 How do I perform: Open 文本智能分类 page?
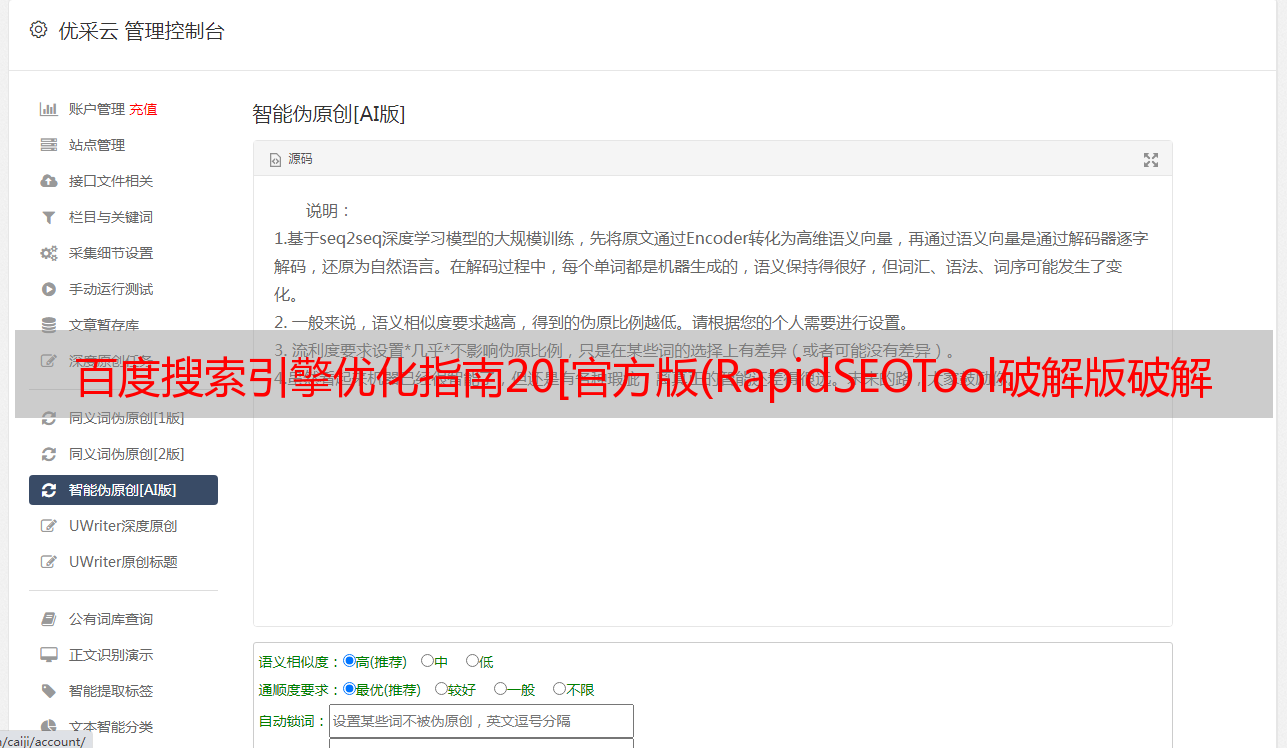[111, 727]
